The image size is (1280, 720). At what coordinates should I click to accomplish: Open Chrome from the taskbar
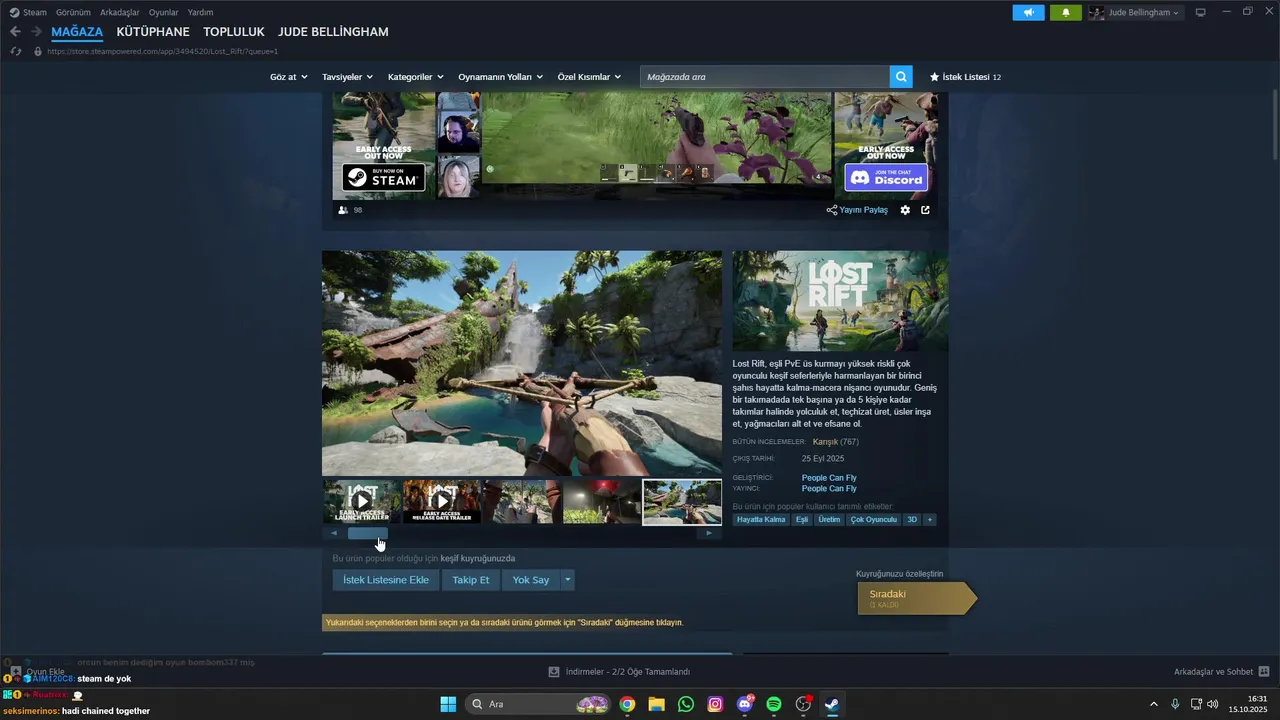coord(627,704)
